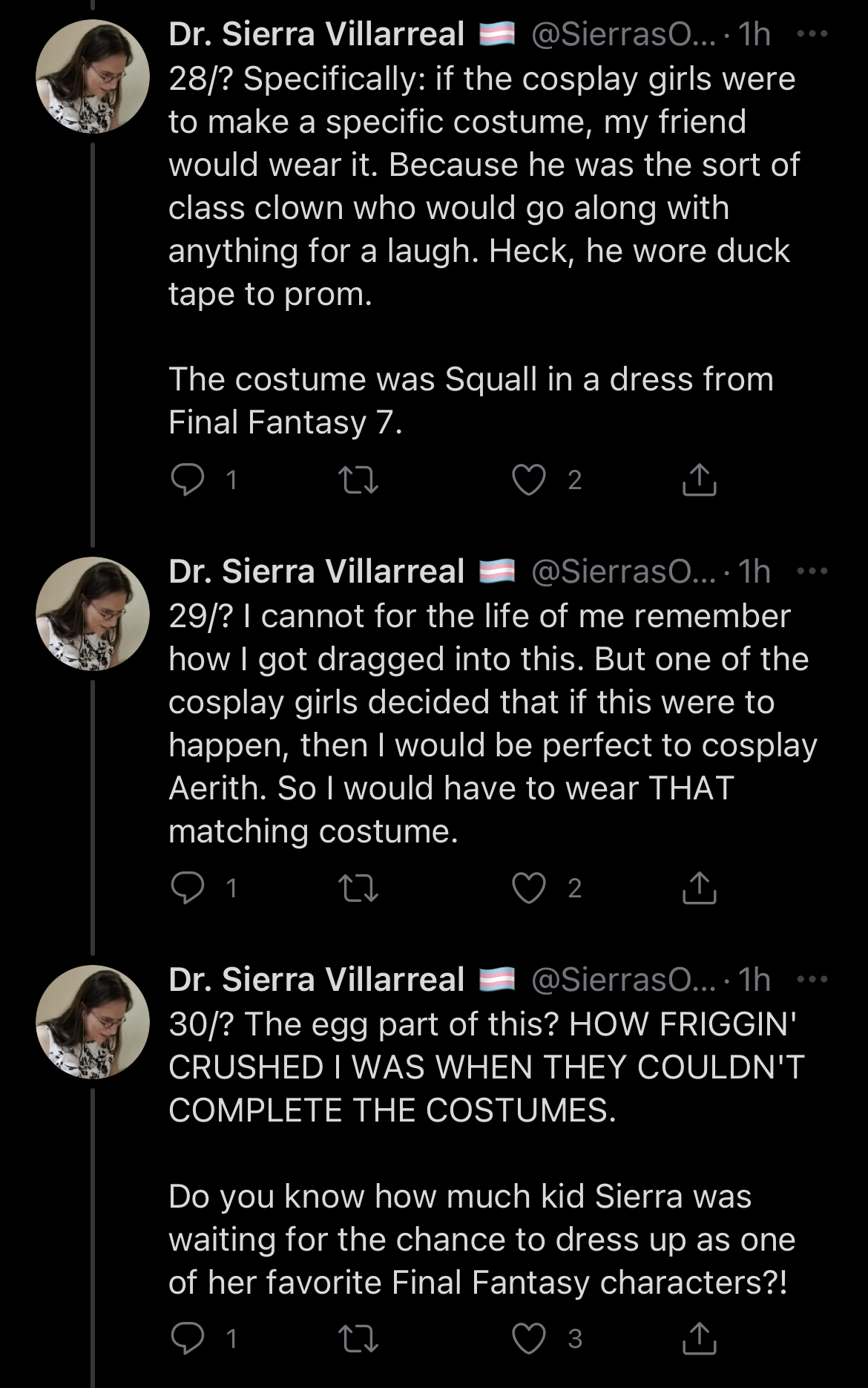Open more options for the 28/? tweet
The image size is (868, 1388).
812,34
